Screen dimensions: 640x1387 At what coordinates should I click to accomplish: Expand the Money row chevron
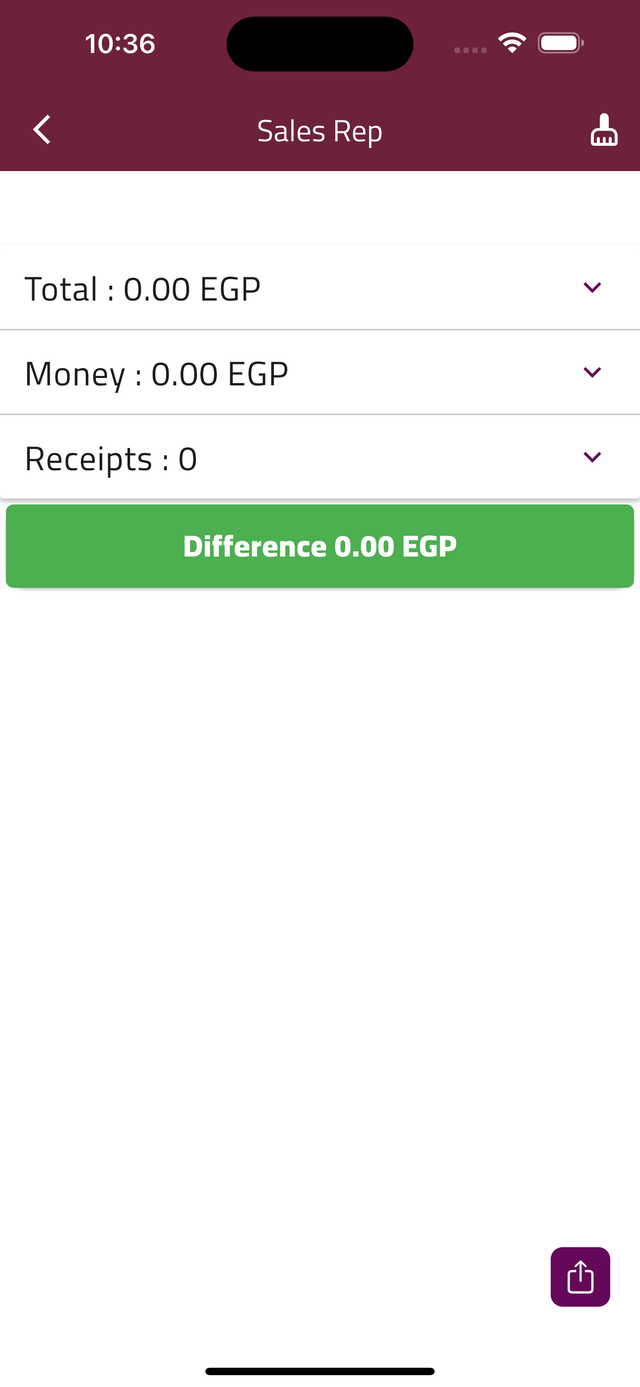[x=592, y=373]
